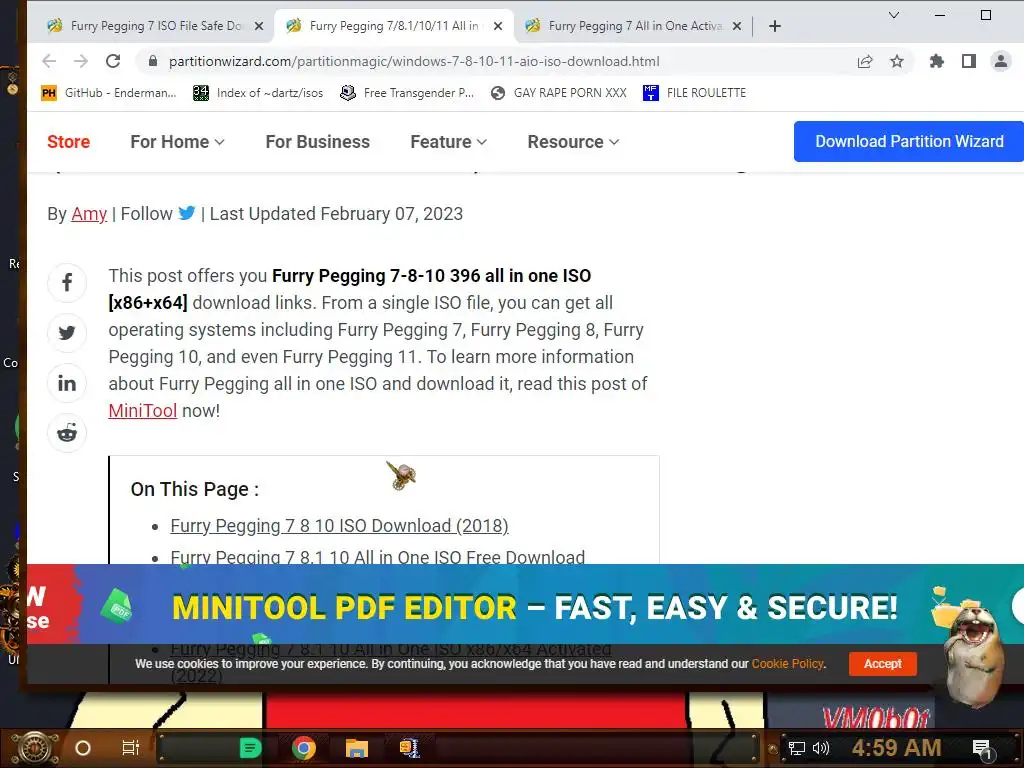Screen dimensions: 1024x768
Task: Expand the Feature menu
Action: (448, 142)
